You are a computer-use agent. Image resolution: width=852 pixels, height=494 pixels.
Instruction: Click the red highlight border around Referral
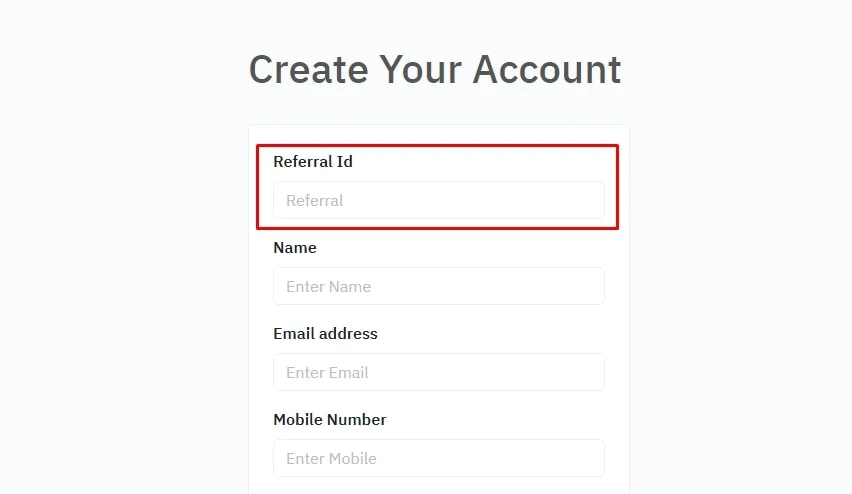pos(437,146)
